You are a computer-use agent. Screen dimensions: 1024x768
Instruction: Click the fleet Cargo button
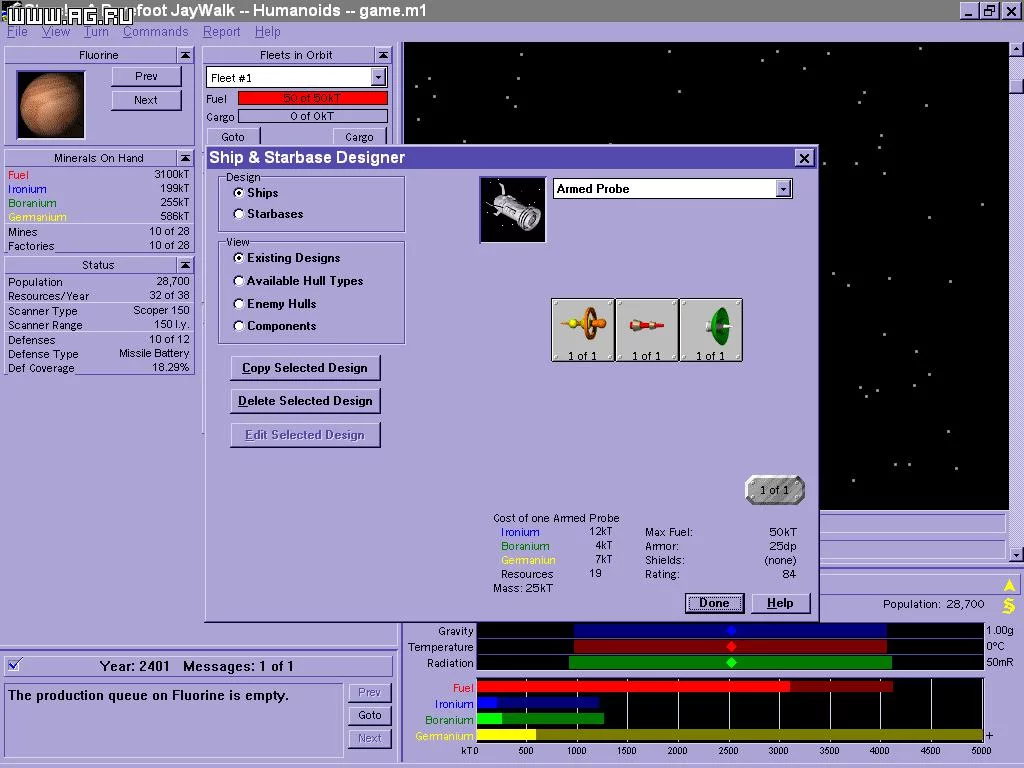(359, 136)
